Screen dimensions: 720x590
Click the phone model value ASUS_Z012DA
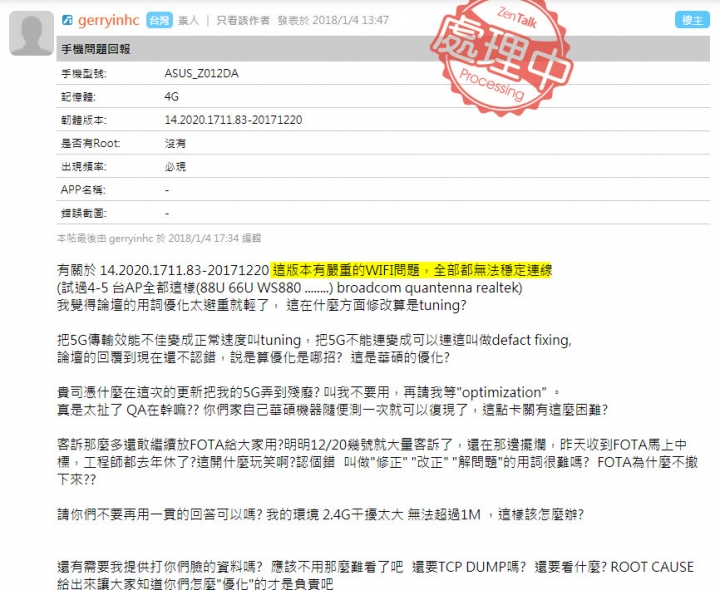click(x=202, y=73)
